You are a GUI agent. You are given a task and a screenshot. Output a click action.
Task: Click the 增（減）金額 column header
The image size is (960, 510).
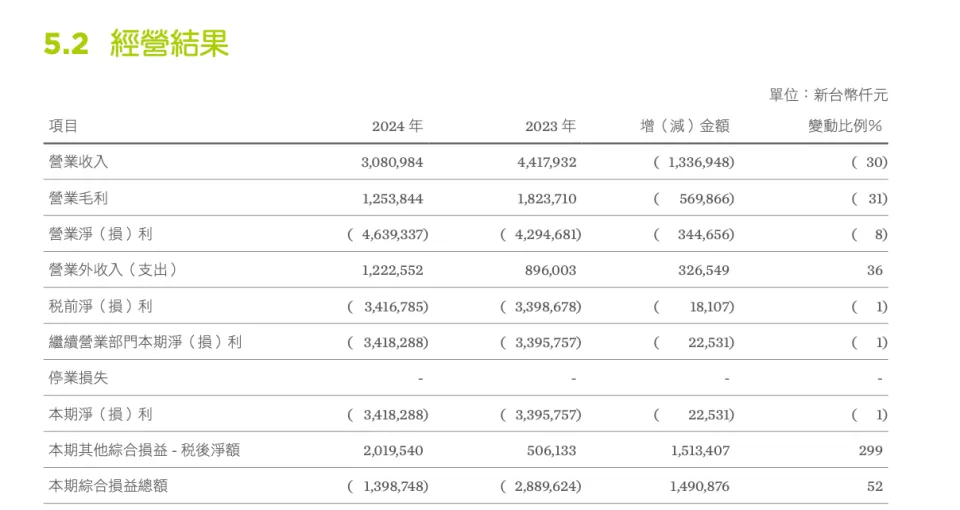click(x=685, y=126)
